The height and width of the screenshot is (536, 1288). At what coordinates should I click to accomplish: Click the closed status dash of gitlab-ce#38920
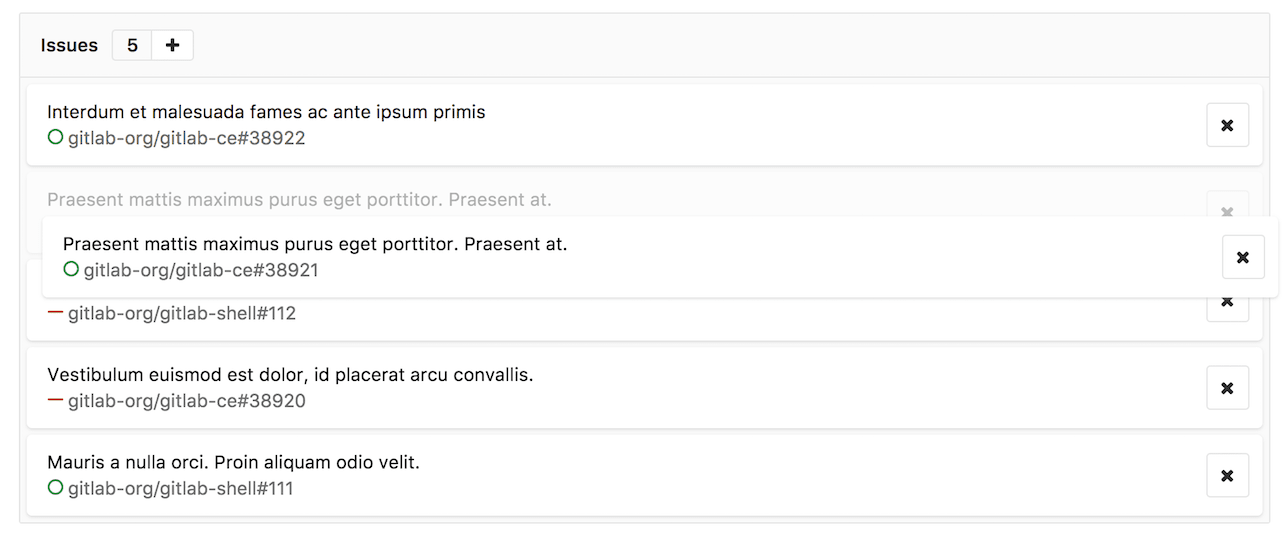56,400
